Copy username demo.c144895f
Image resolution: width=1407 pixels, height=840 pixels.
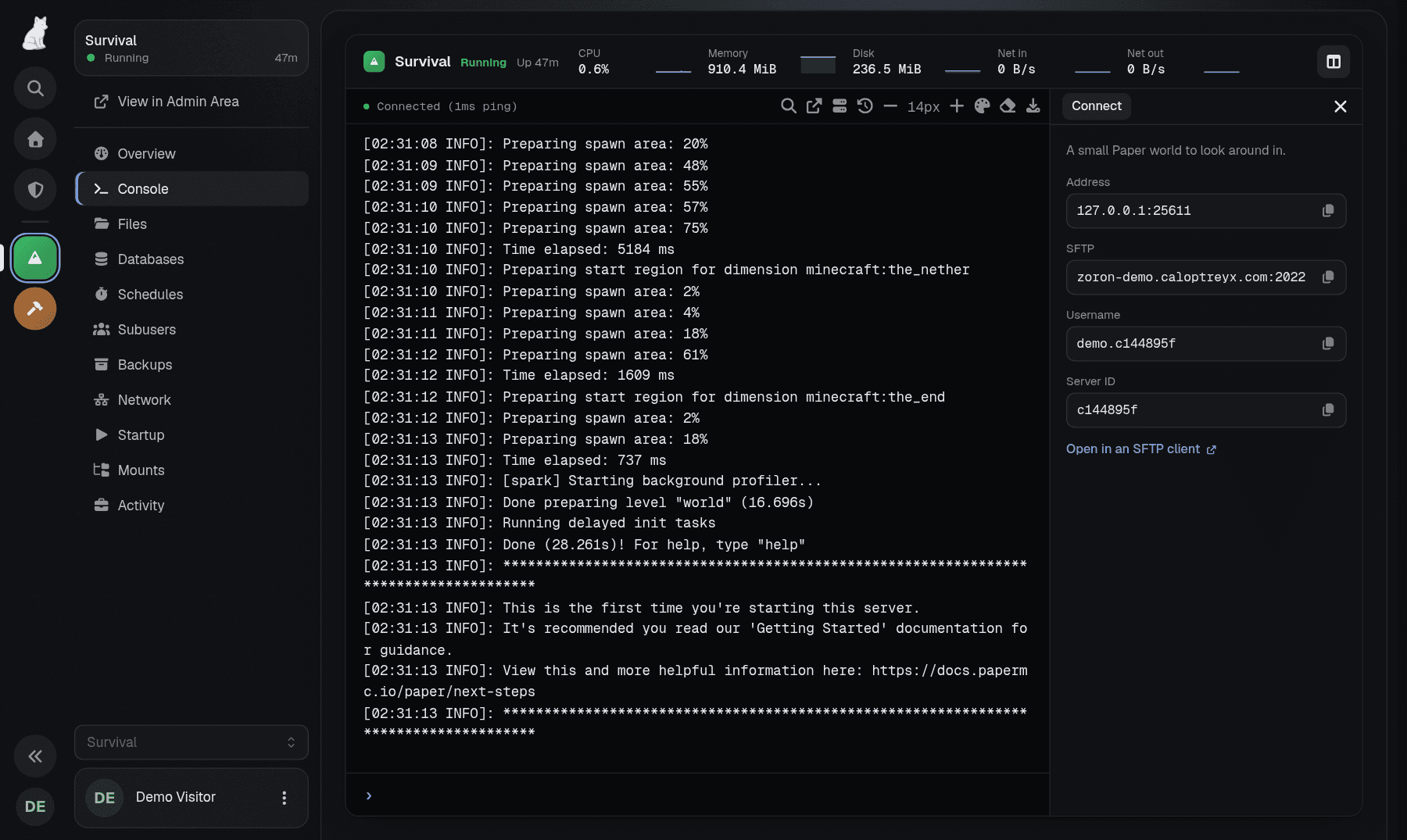(1328, 344)
